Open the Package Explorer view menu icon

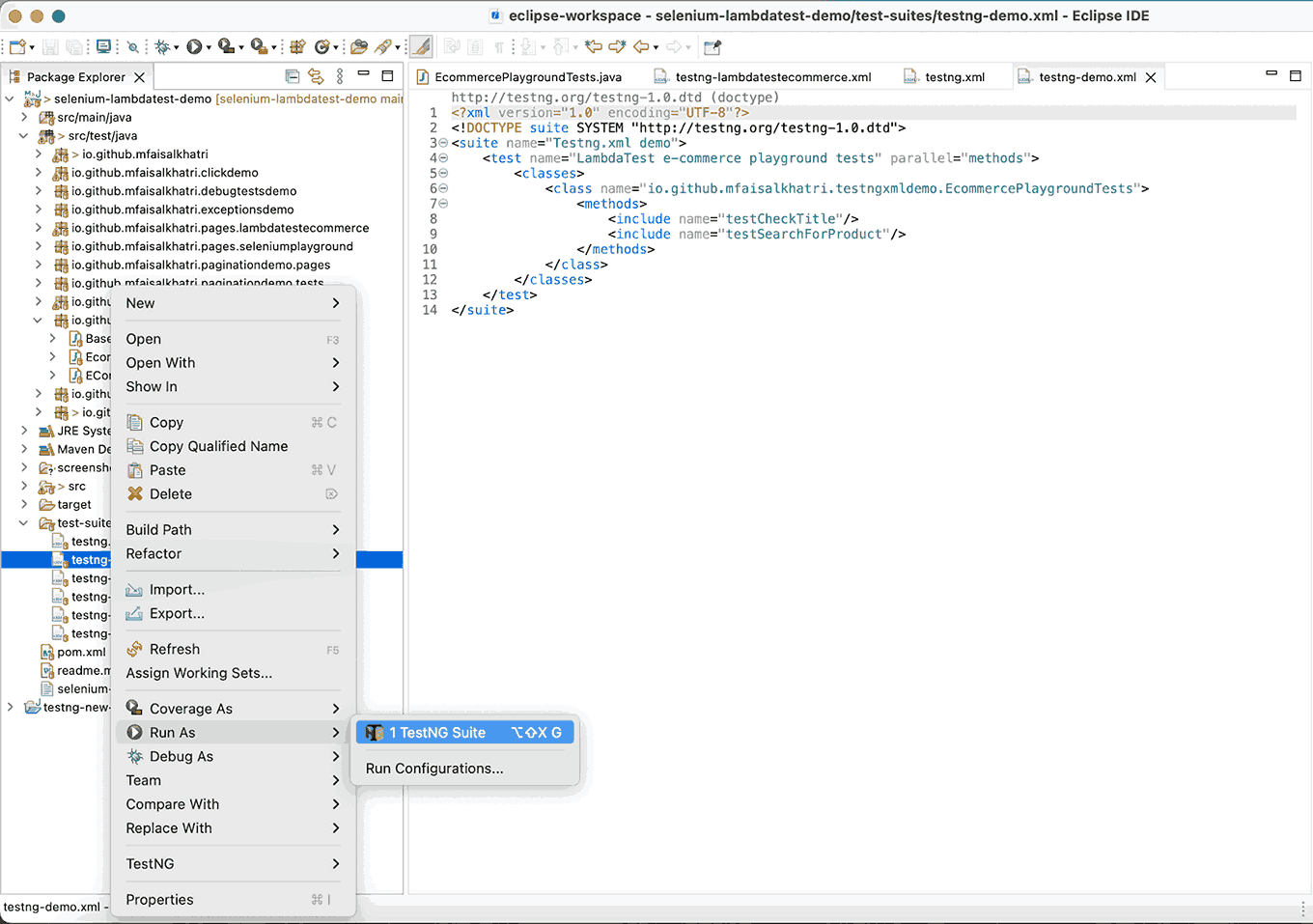tap(340, 76)
